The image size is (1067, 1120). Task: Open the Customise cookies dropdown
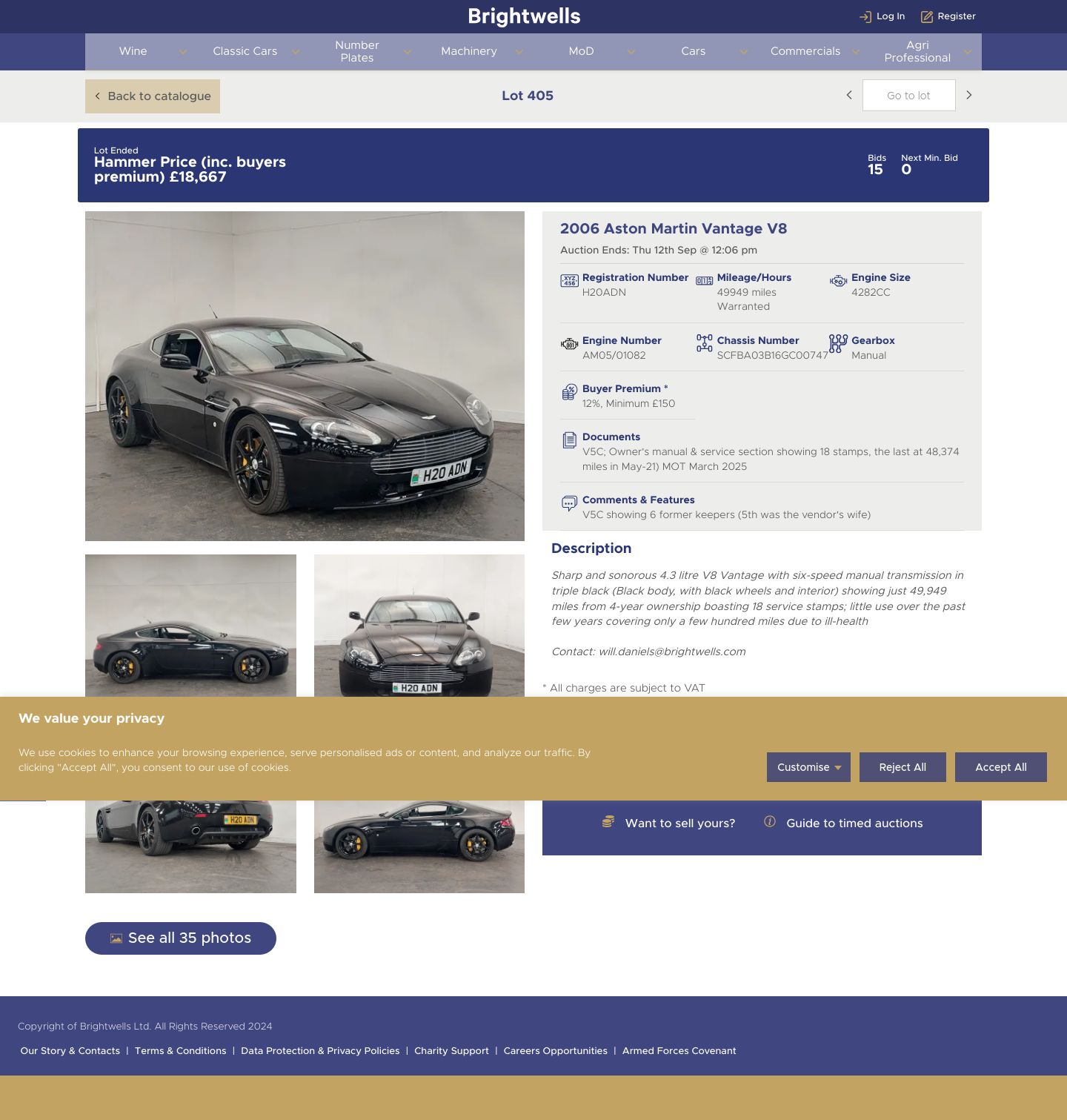coord(808,767)
